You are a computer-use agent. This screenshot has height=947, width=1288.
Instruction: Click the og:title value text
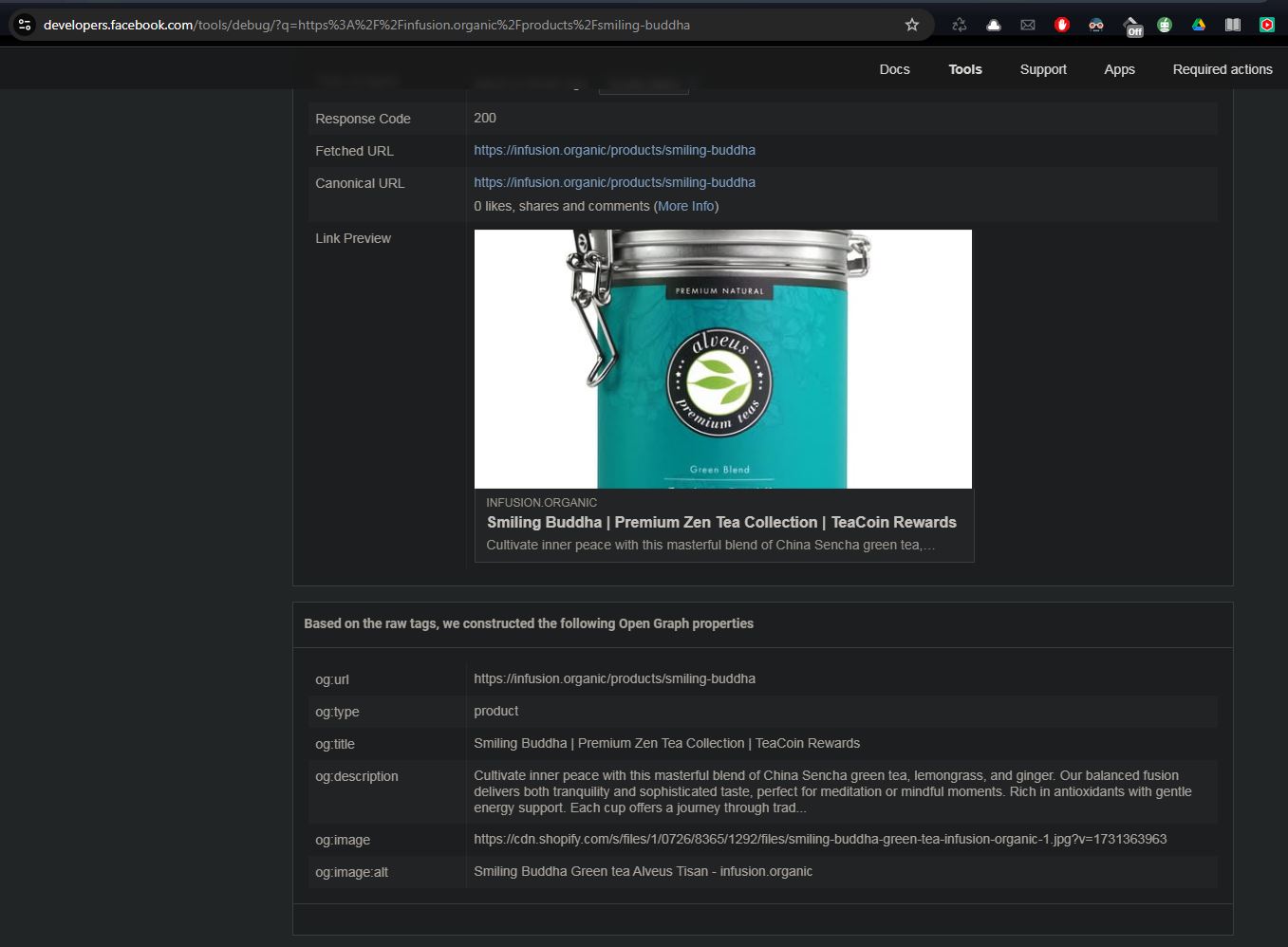(667, 743)
